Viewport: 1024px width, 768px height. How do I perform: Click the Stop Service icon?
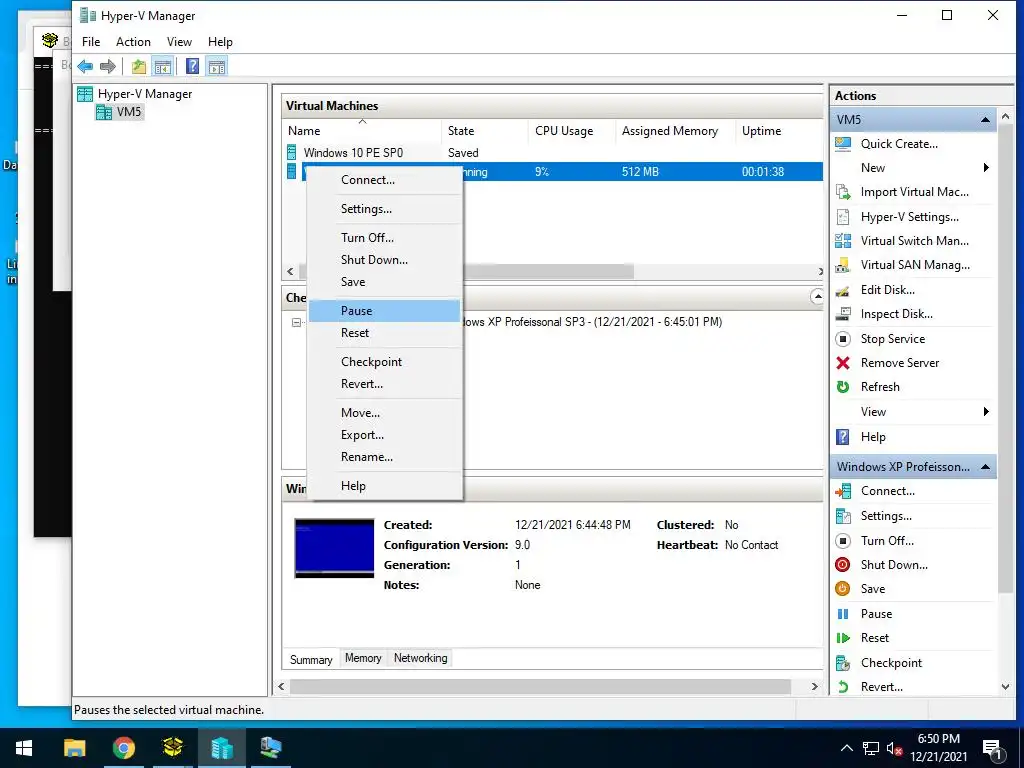coord(843,339)
